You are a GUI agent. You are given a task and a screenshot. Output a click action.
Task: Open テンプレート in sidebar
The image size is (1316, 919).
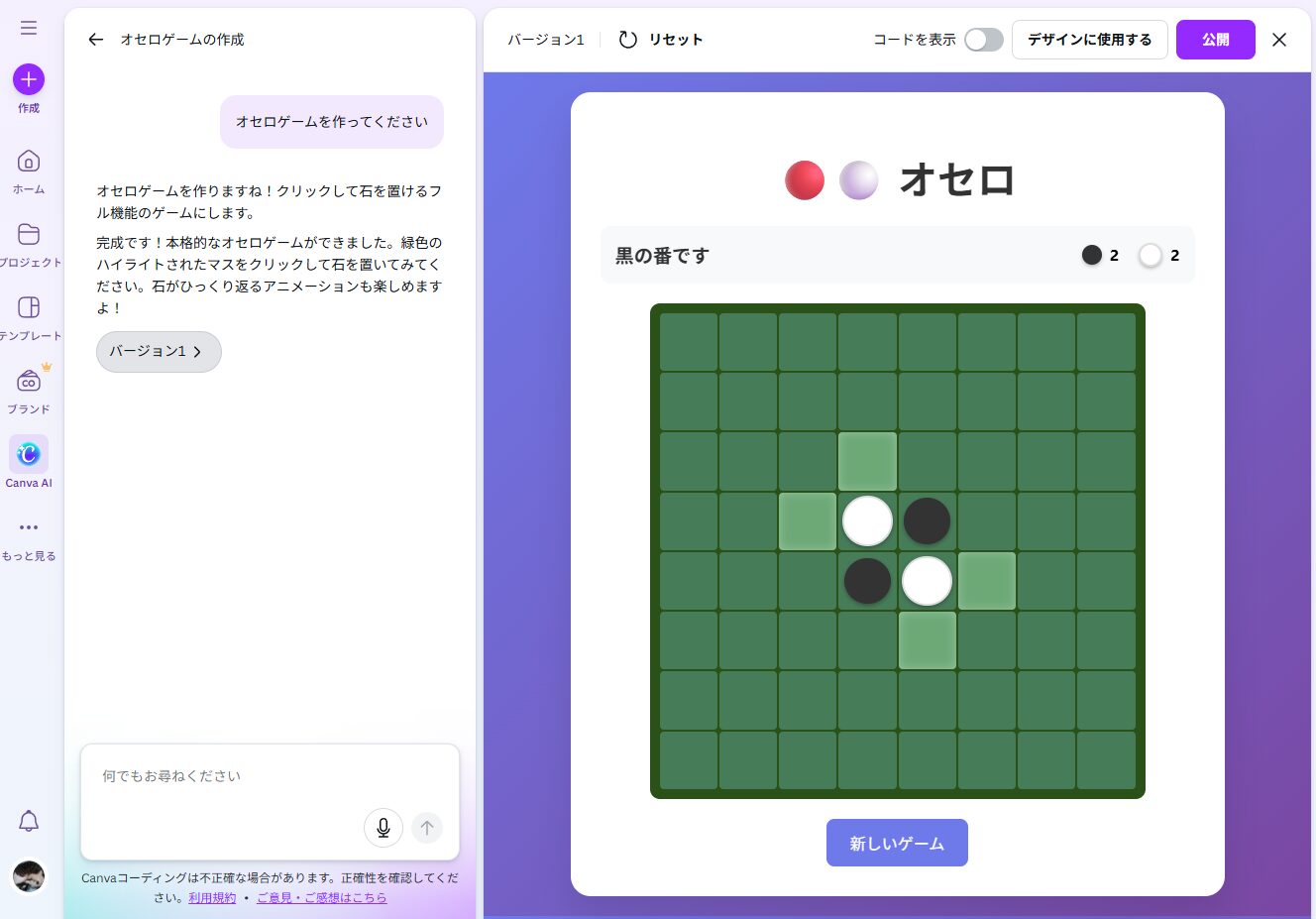(29, 308)
